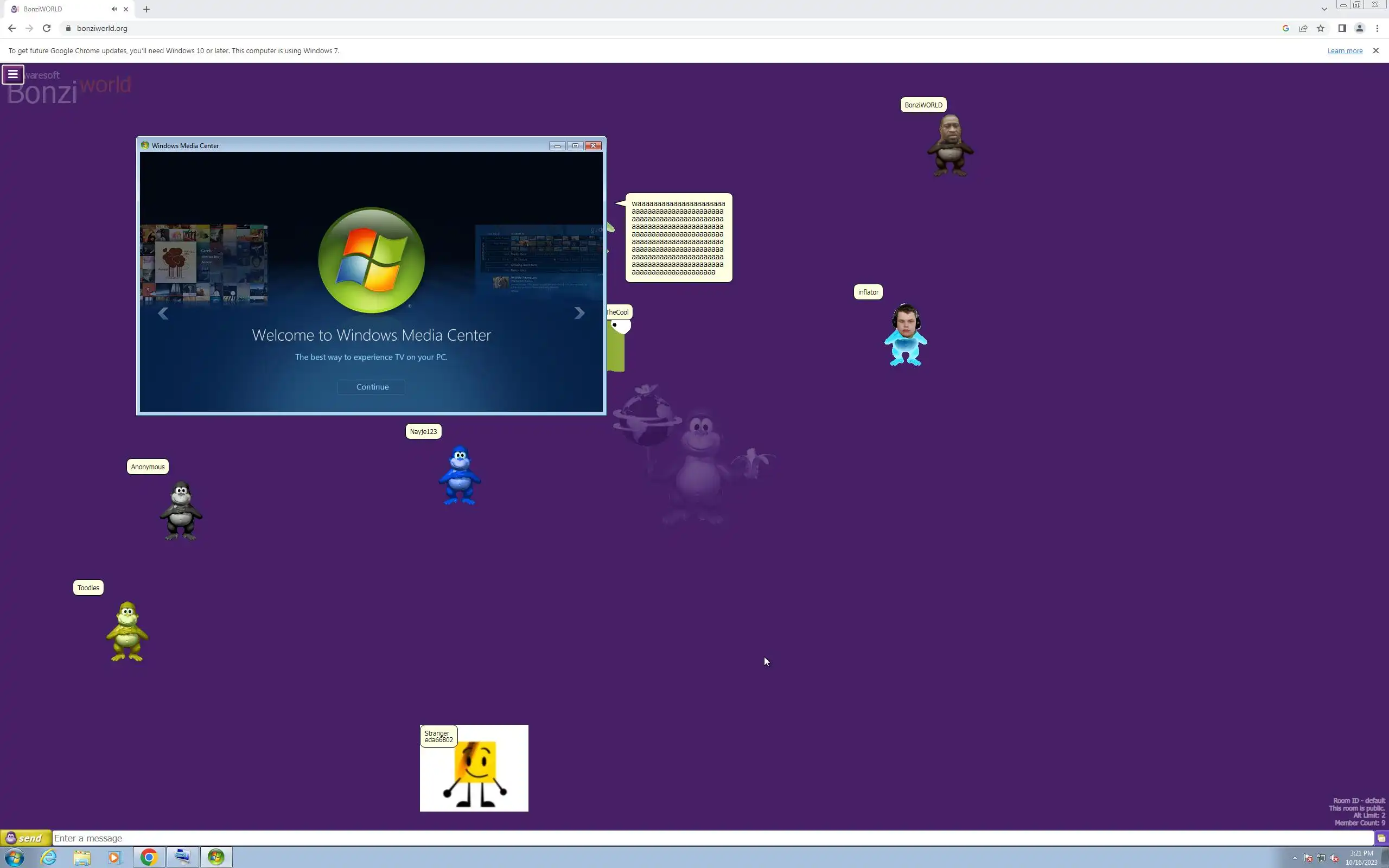The width and height of the screenshot is (1389, 868).
Task: Bookmark this tab with star icon
Action: coord(1321,28)
